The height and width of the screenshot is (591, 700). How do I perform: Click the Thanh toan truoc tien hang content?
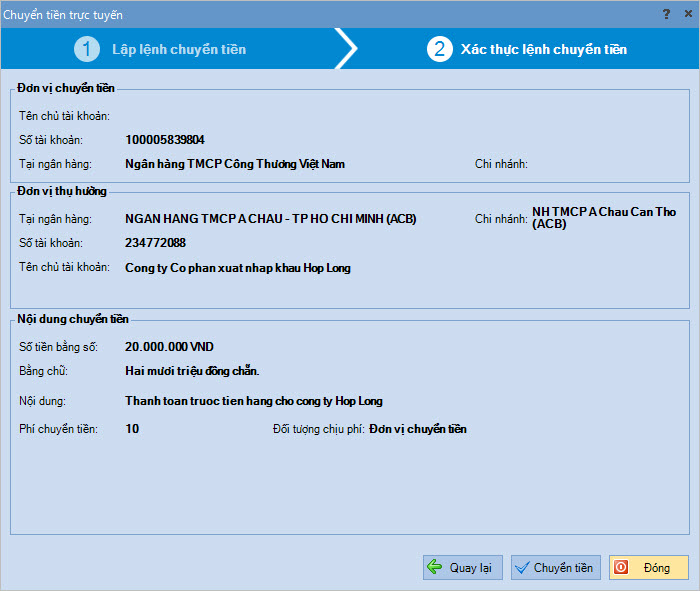click(x=253, y=401)
